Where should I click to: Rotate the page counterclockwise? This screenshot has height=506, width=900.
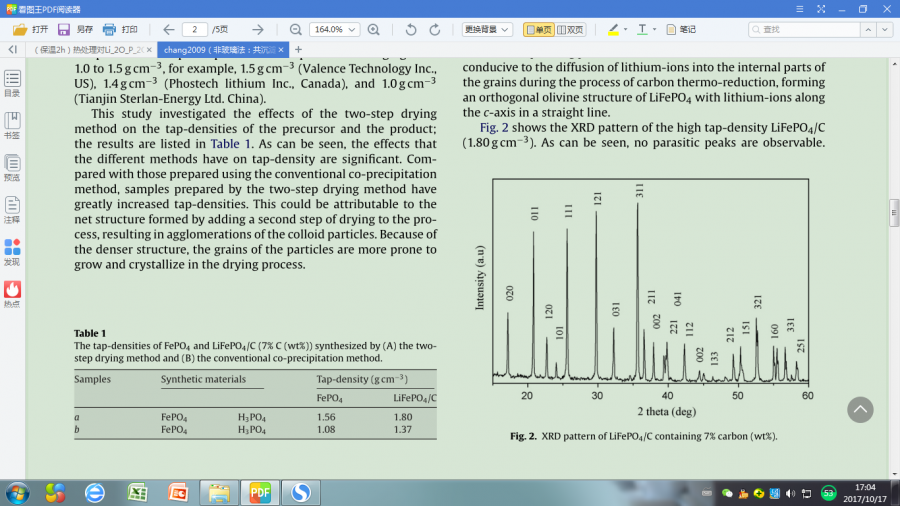point(411,30)
